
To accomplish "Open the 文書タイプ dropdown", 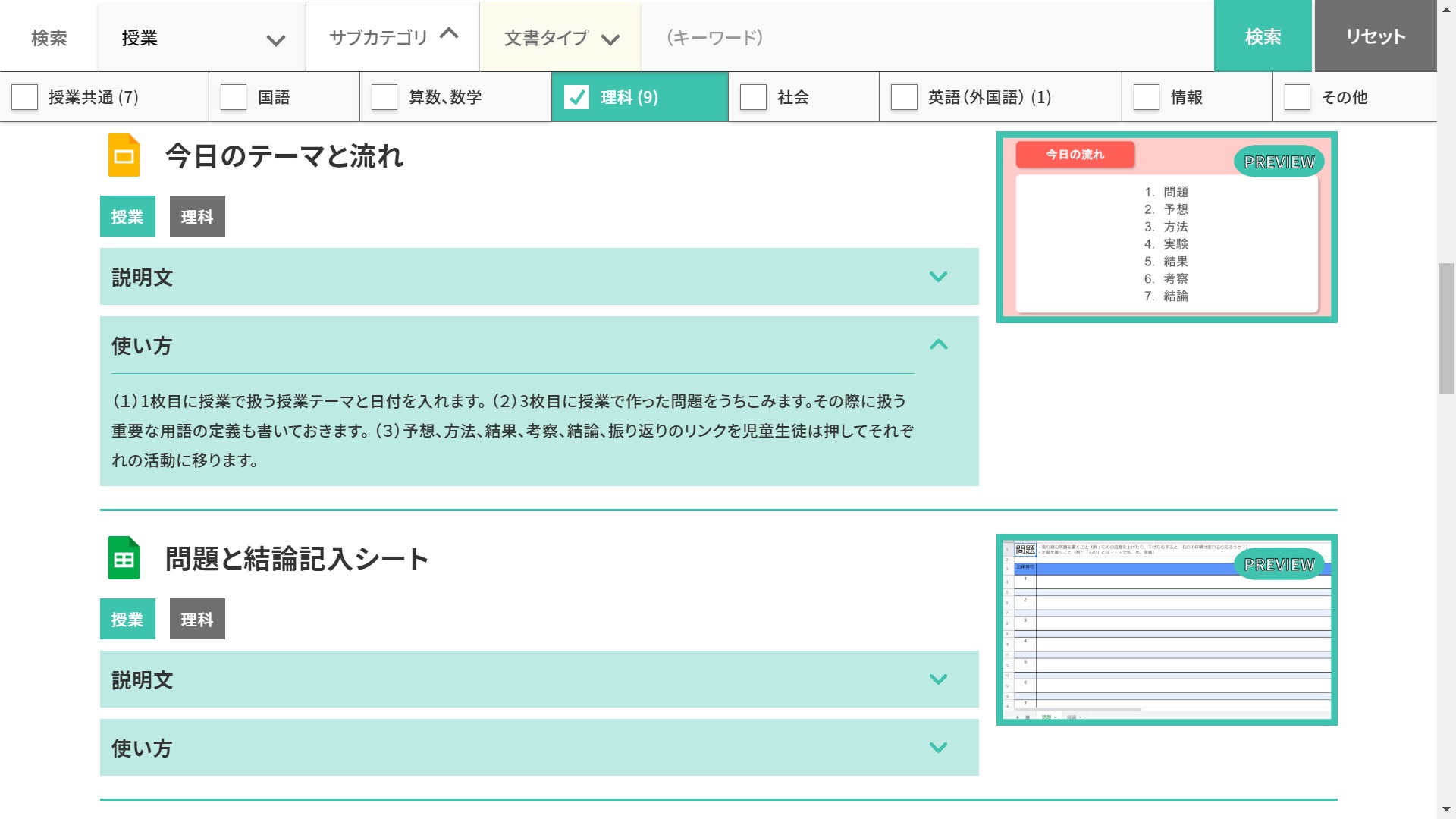I will [561, 38].
